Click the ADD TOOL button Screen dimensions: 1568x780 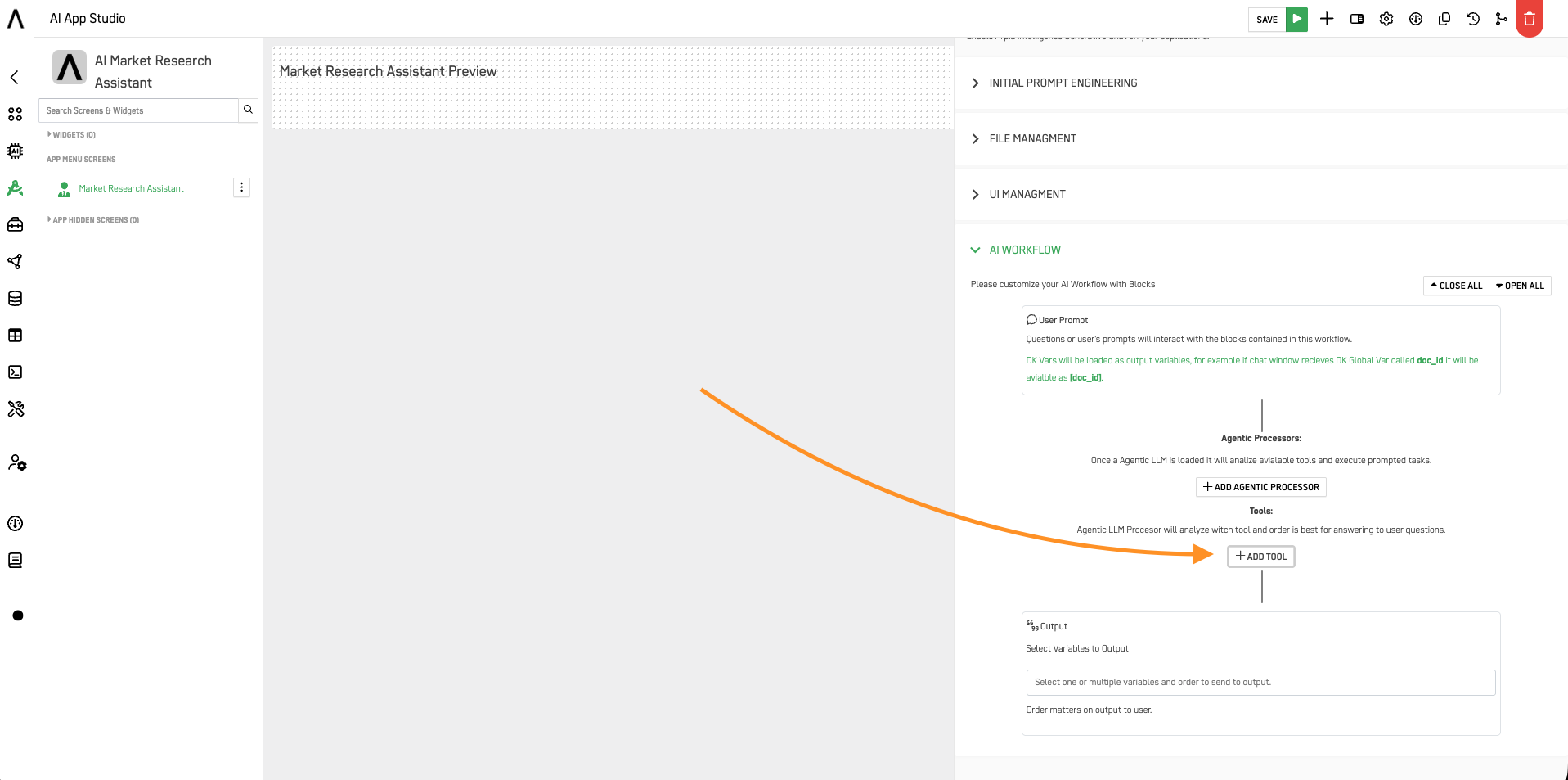tap(1260, 556)
